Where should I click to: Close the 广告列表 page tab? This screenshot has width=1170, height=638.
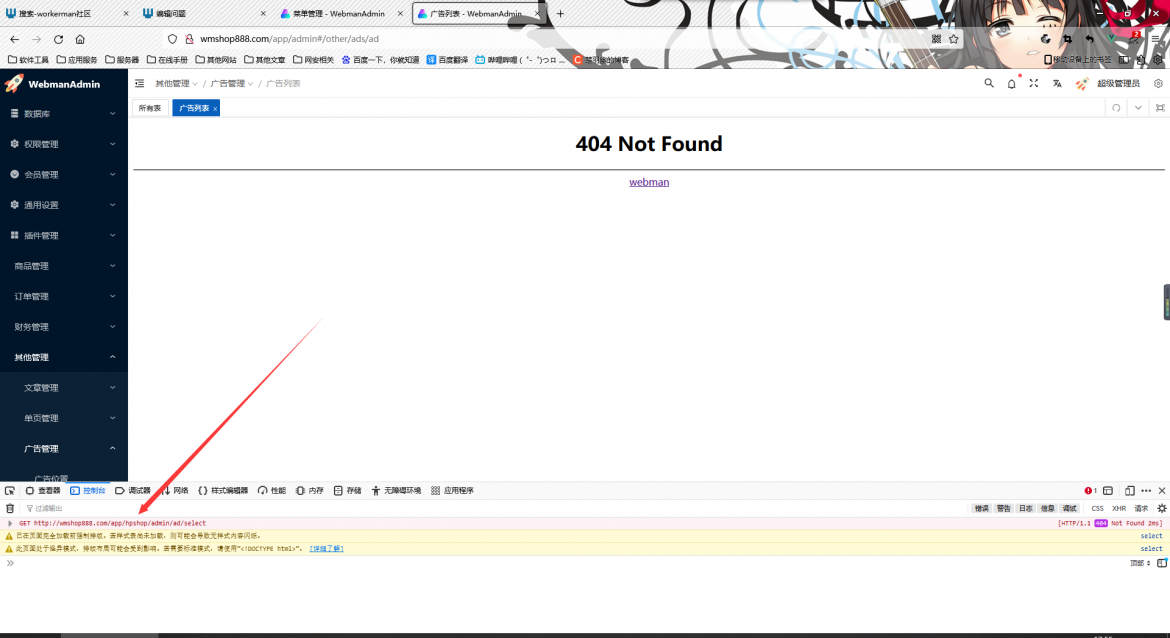[215, 109]
